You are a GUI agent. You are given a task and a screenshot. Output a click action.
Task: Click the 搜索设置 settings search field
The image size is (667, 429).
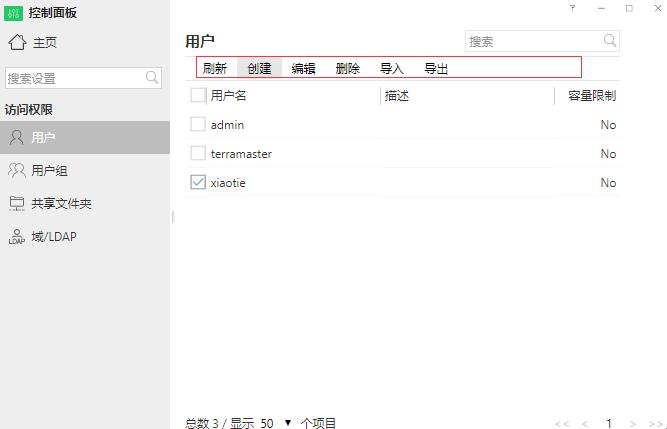coord(74,78)
